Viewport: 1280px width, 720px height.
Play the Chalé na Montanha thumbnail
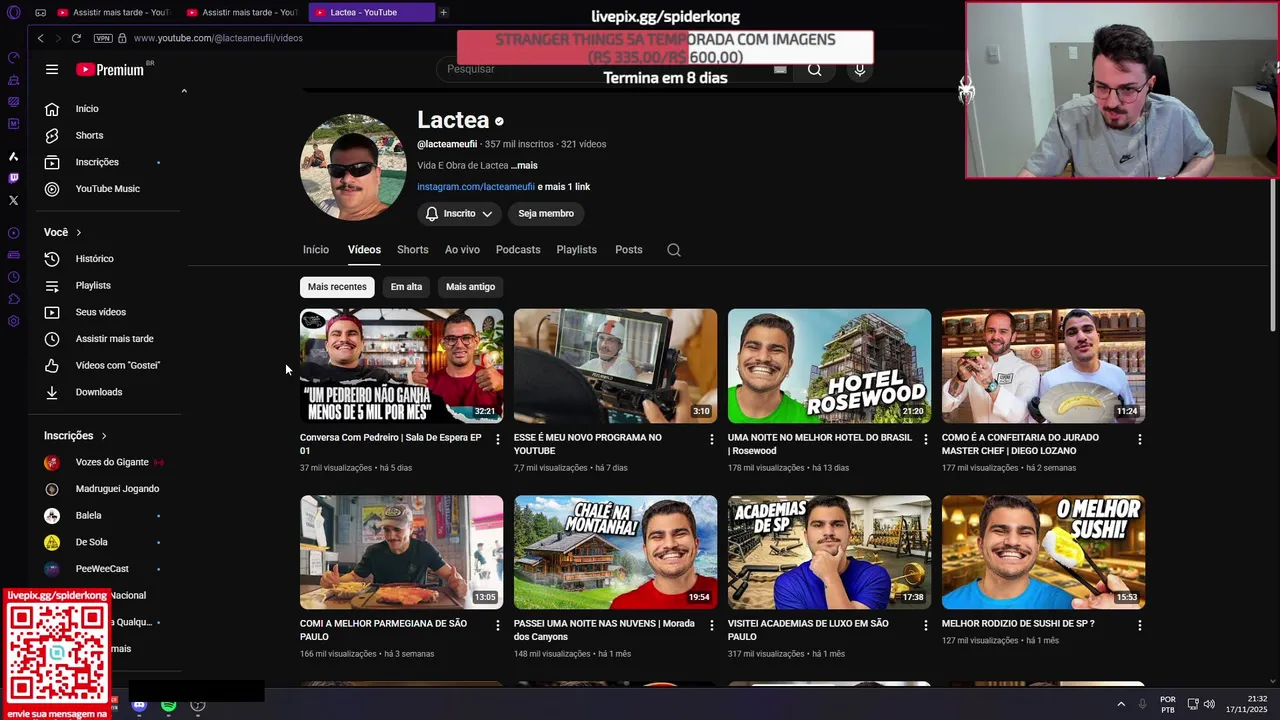(x=615, y=552)
